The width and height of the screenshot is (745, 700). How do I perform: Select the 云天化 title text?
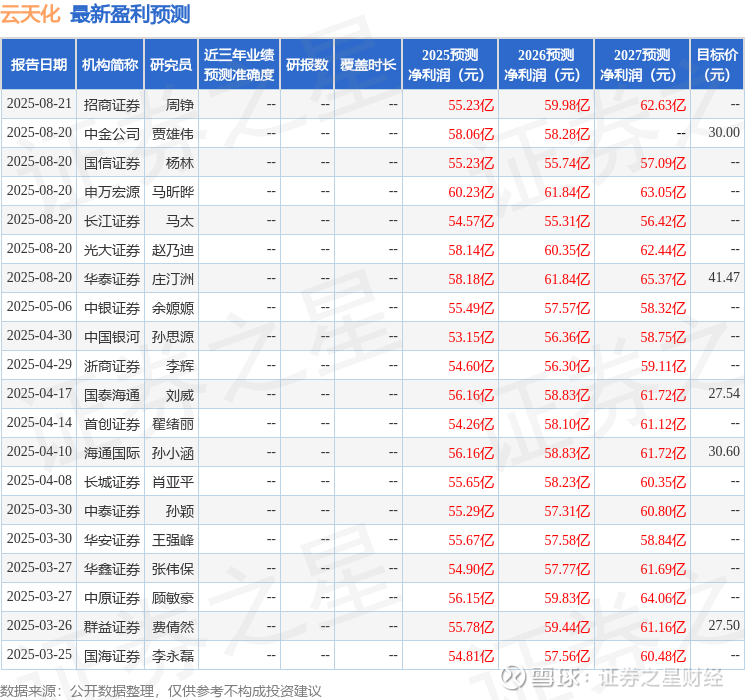click(x=30, y=14)
